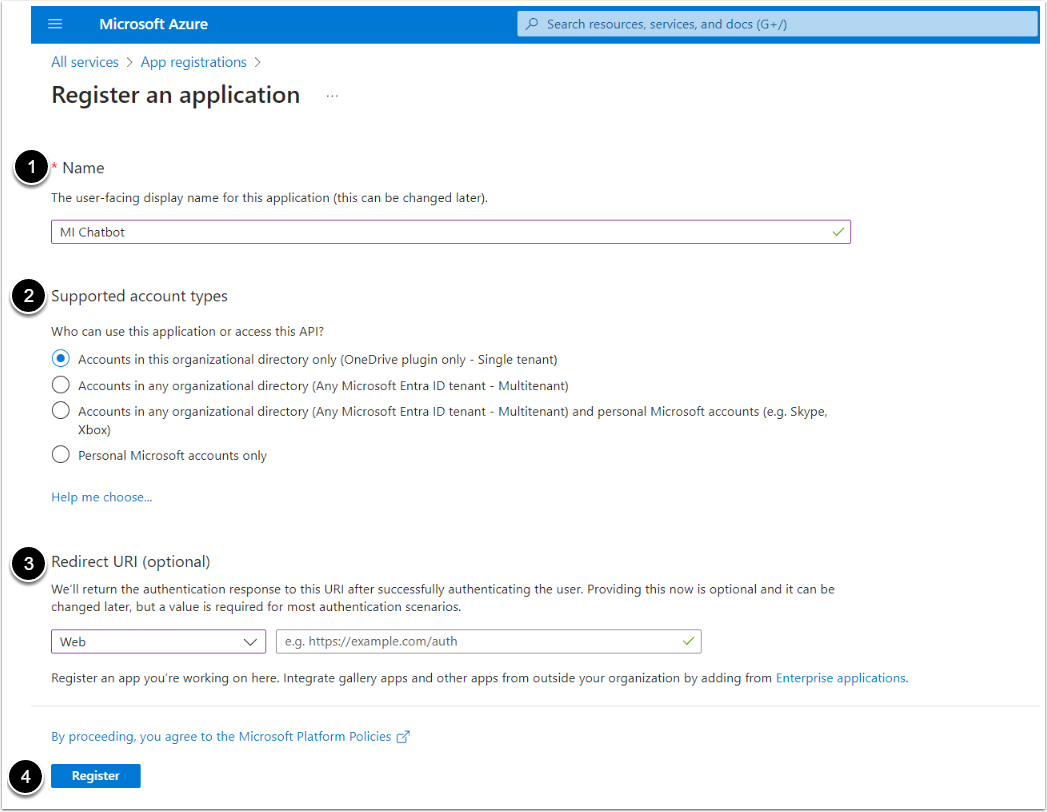Select Multitenant and personal Microsoft accounts option
The image size is (1047, 812).
61,411
